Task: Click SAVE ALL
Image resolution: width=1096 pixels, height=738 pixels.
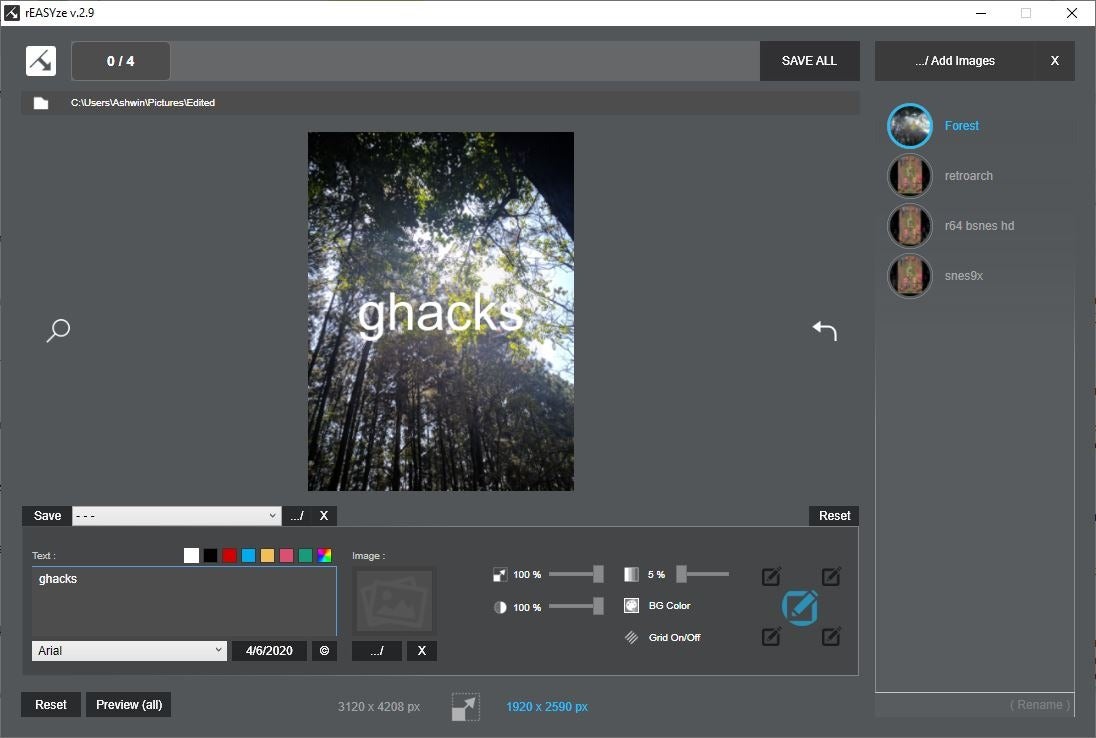Action: tap(809, 61)
